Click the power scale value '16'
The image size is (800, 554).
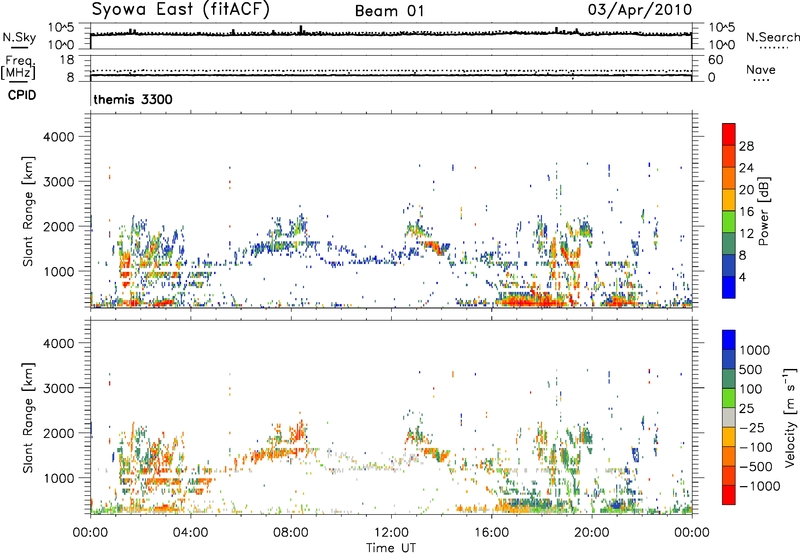746,212
